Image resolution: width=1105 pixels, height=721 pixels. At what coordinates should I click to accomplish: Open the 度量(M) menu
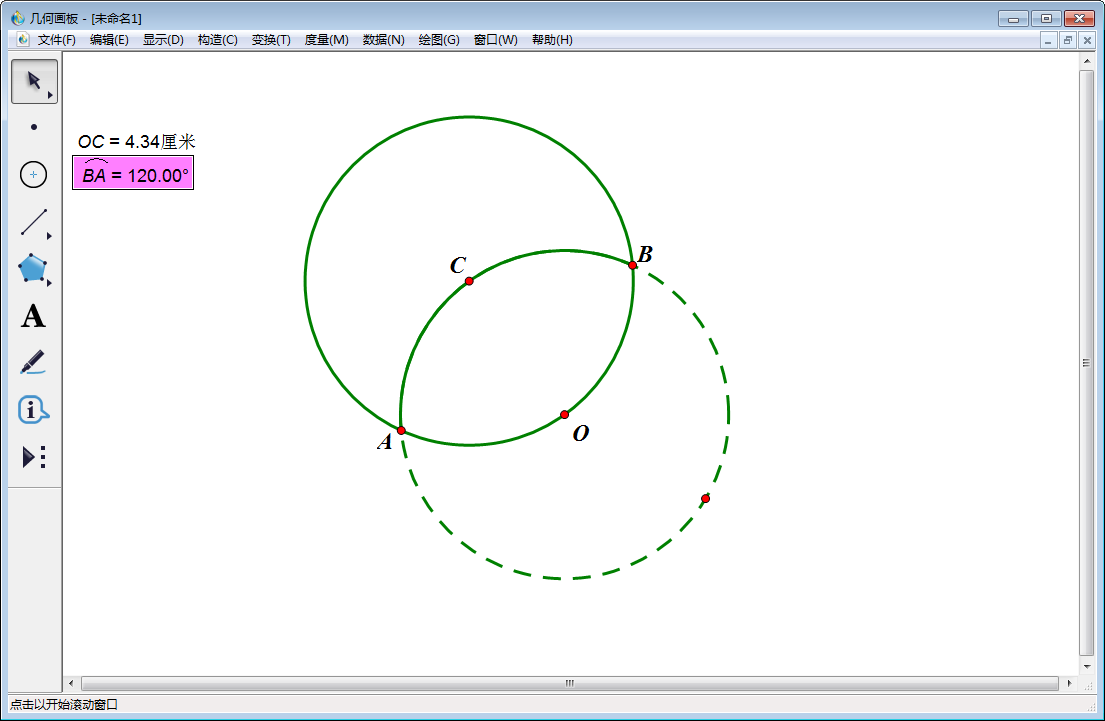point(326,39)
